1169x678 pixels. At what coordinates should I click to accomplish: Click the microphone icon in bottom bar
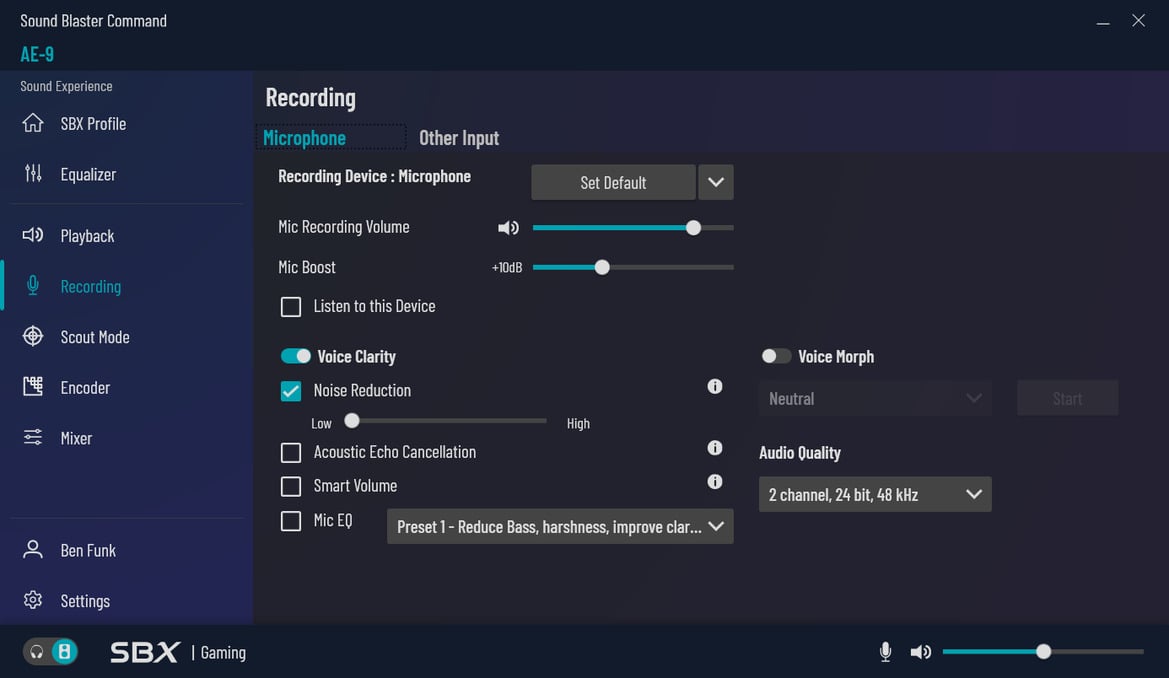click(x=885, y=651)
